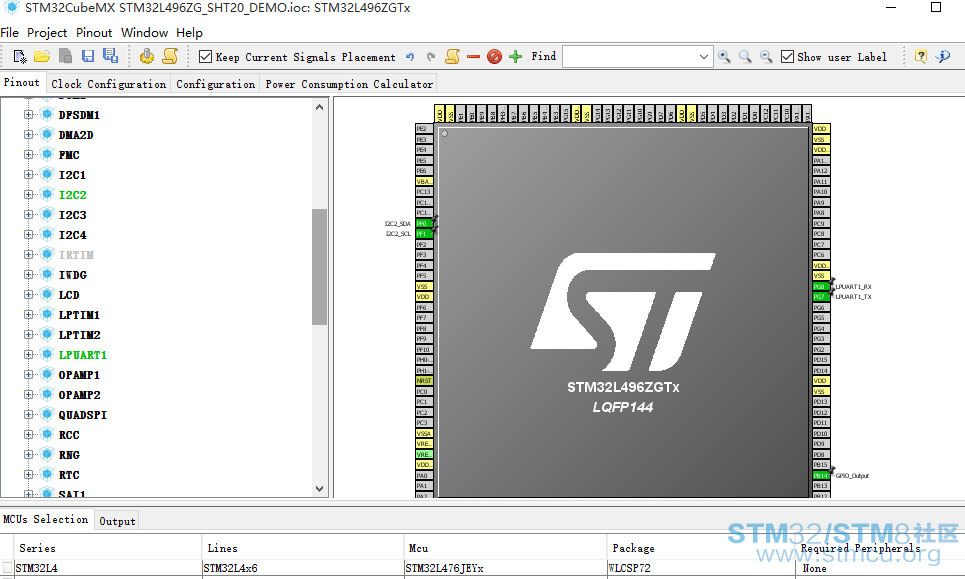
Task: Open the Pinout menu in the menu bar
Action: tap(94, 33)
